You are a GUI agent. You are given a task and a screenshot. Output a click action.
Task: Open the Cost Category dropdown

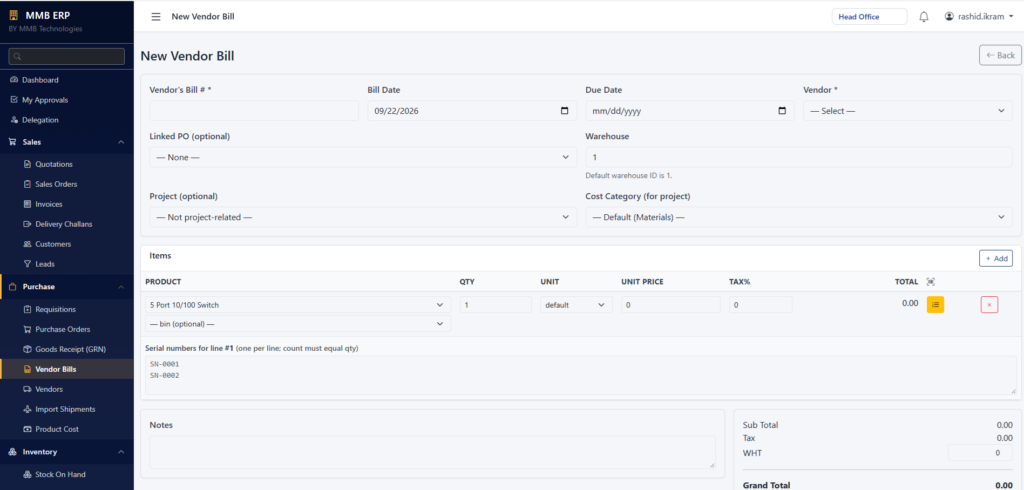coord(799,217)
